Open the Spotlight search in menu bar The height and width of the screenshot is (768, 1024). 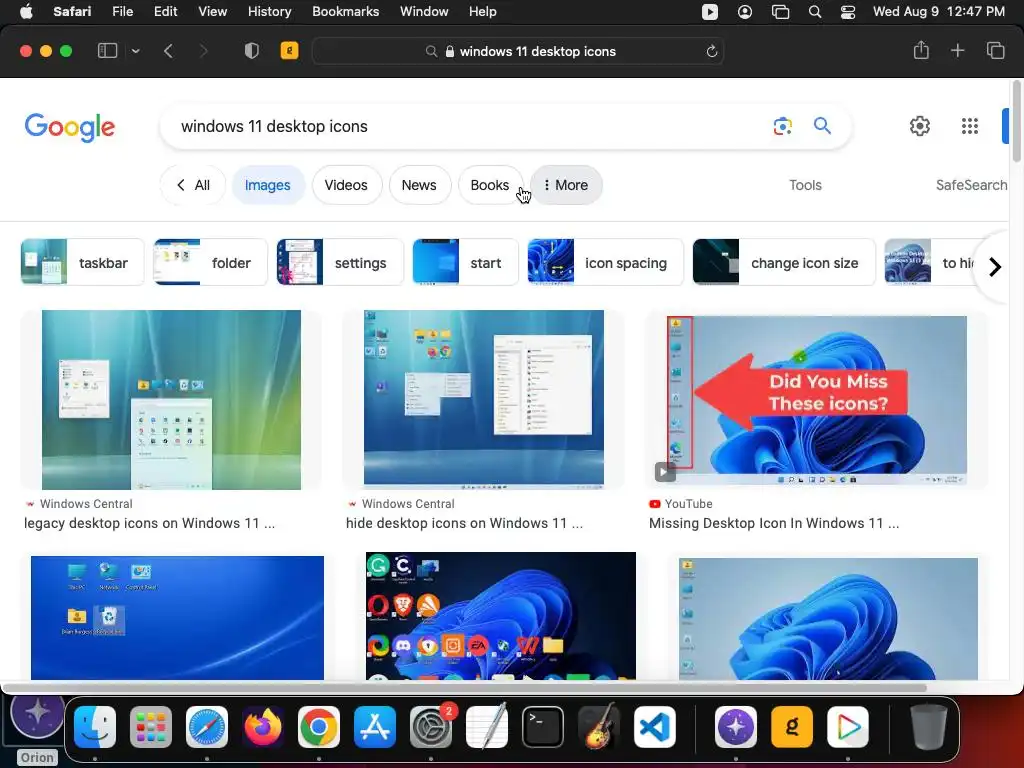click(x=814, y=12)
